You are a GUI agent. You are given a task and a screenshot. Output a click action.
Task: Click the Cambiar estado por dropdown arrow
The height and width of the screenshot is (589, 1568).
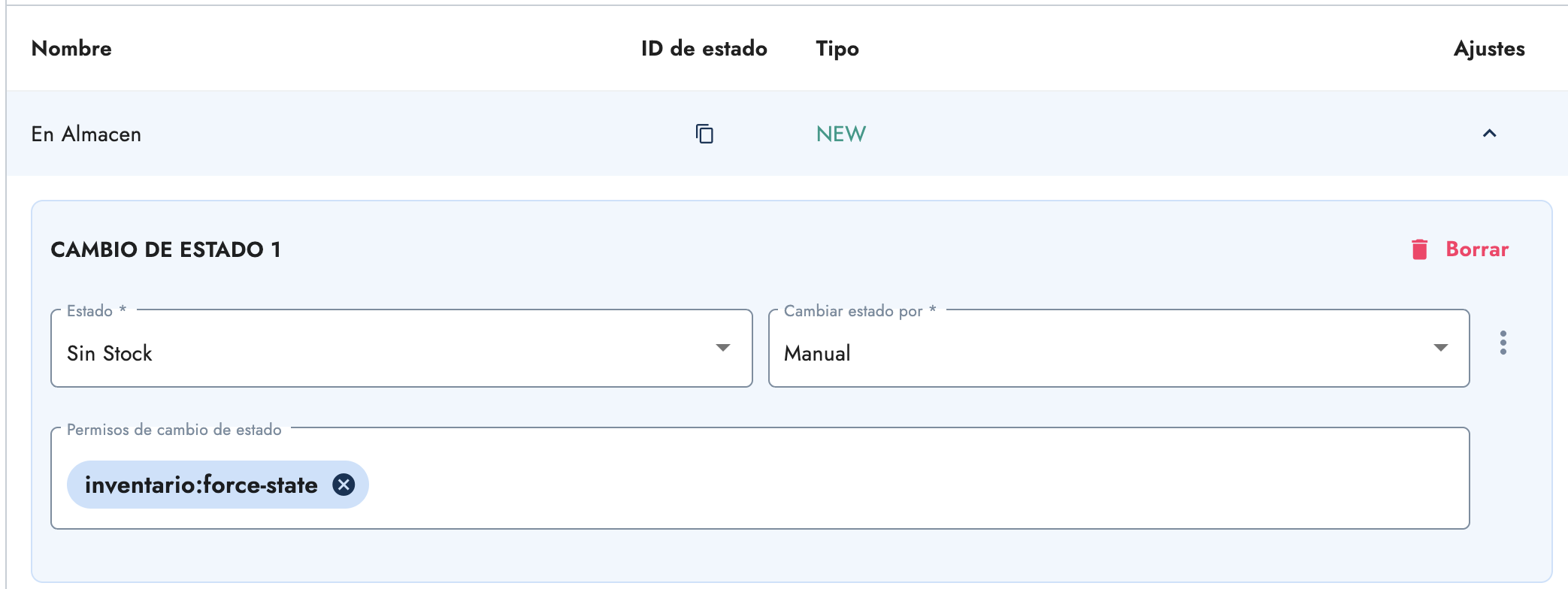(1440, 348)
